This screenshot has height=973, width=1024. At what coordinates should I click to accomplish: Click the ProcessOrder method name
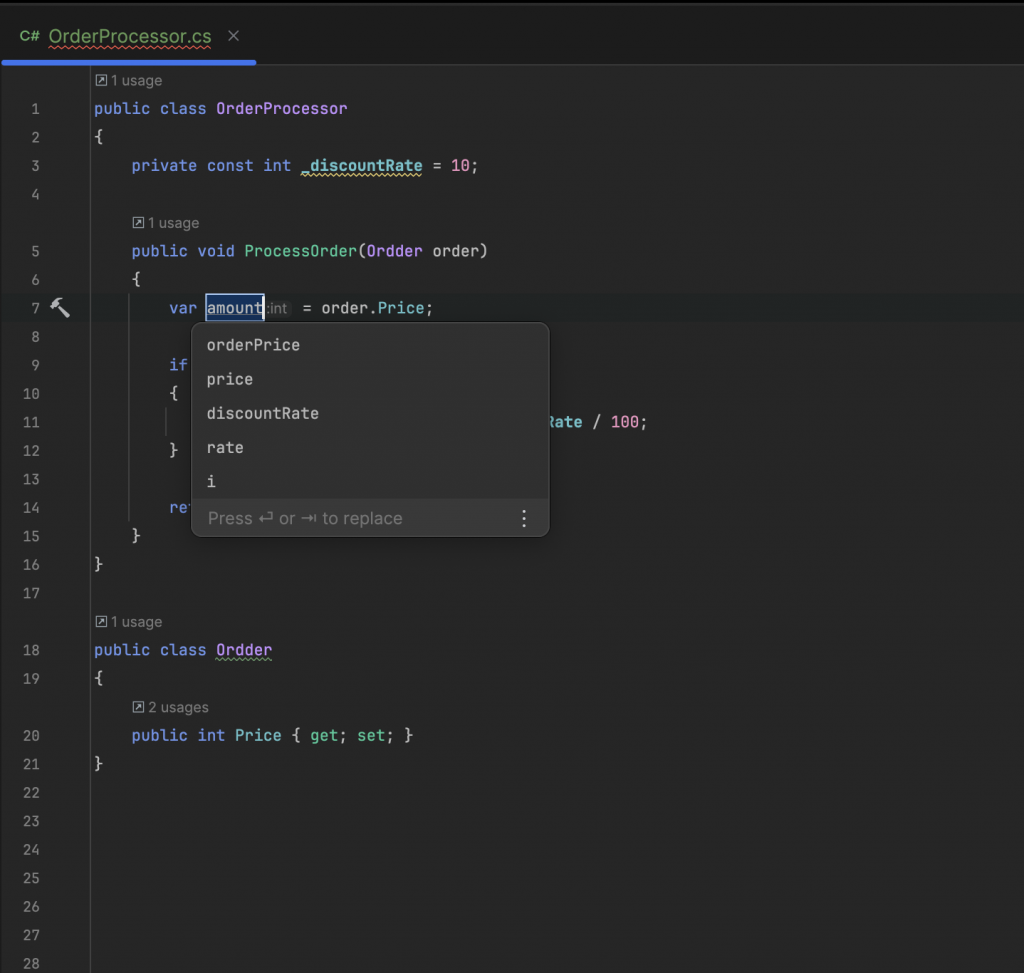300,251
